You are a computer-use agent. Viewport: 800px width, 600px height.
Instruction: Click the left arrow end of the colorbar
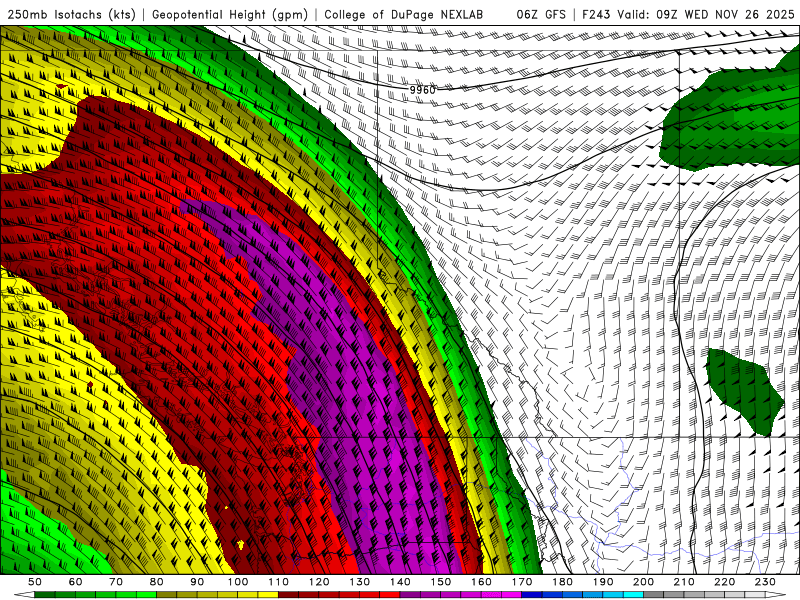click(24, 595)
